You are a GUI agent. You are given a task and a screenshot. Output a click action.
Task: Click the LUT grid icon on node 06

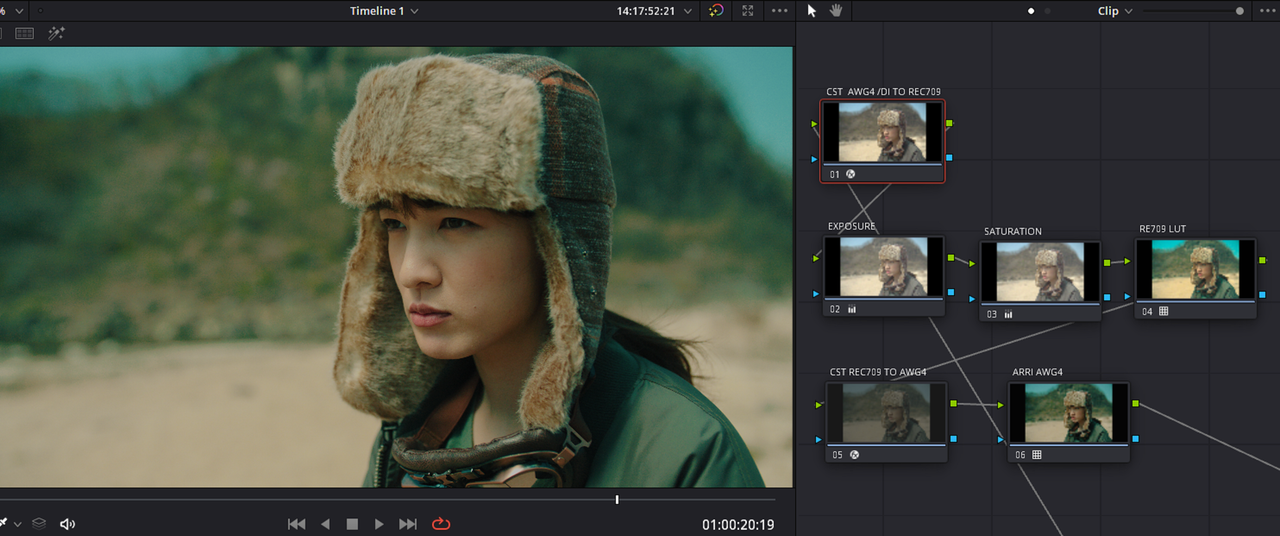click(x=1037, y=455)
